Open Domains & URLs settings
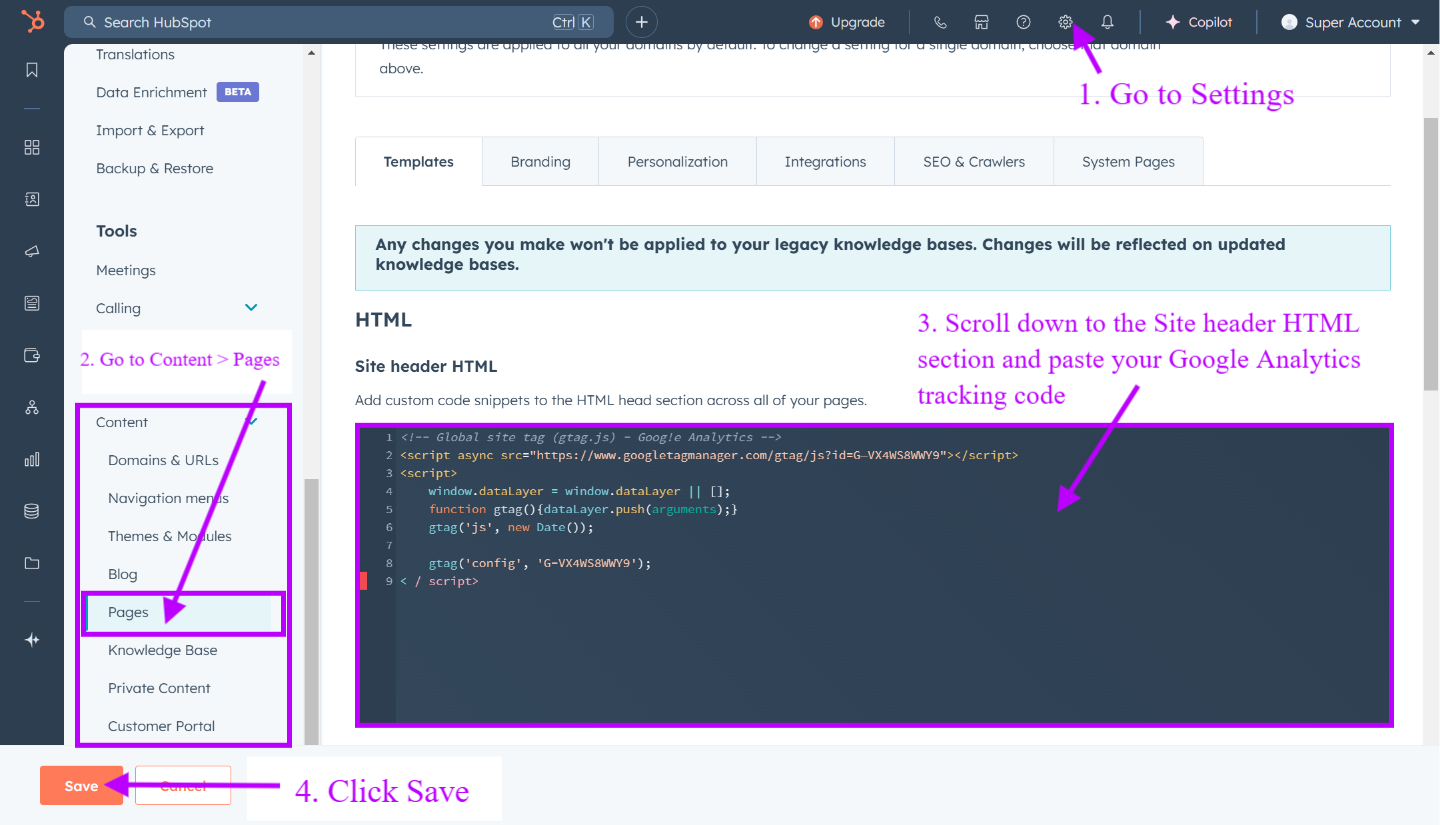 163,460
